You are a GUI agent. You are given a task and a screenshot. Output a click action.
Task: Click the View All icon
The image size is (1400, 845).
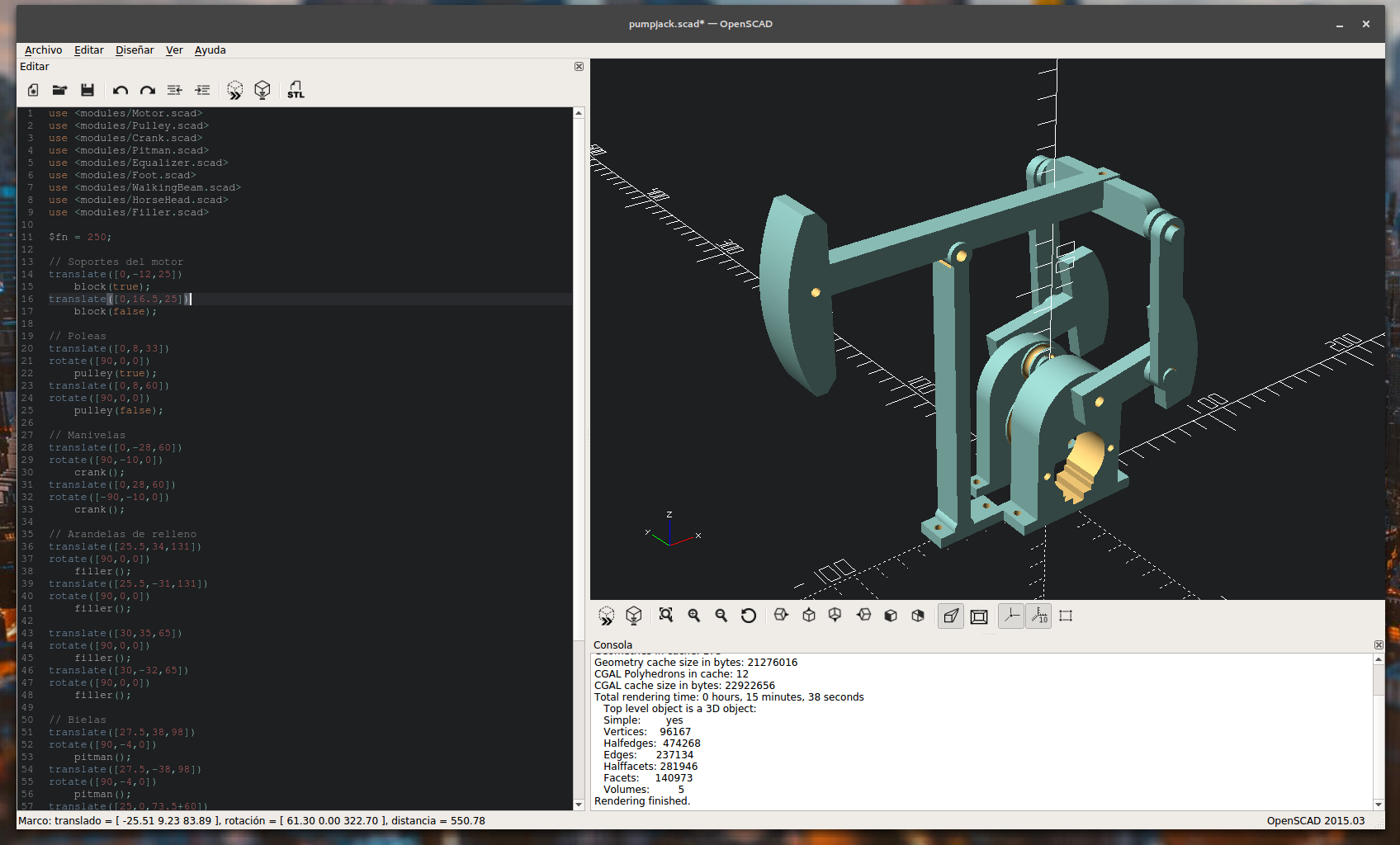point(666,616)
